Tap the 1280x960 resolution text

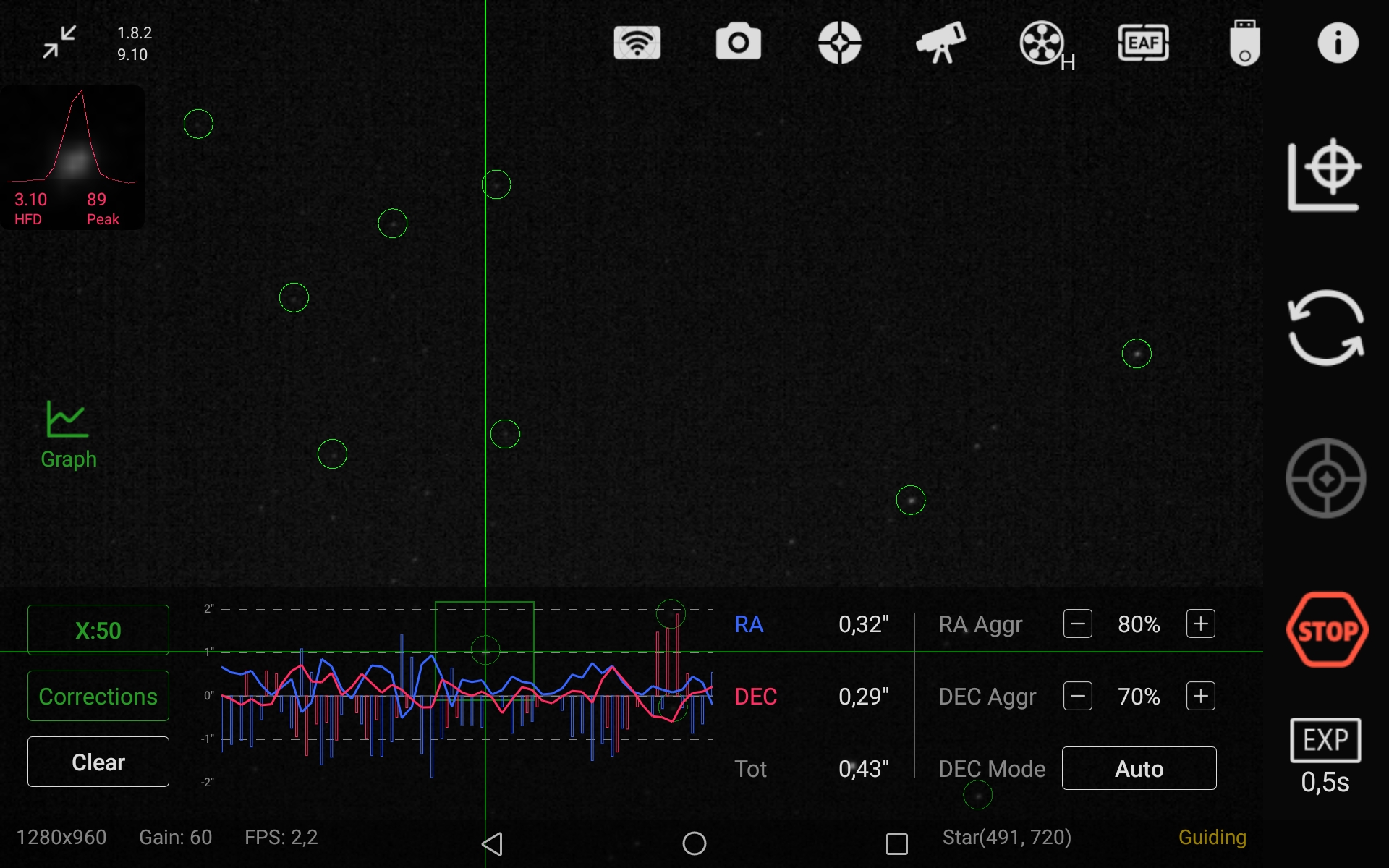(x=61, y=837)
